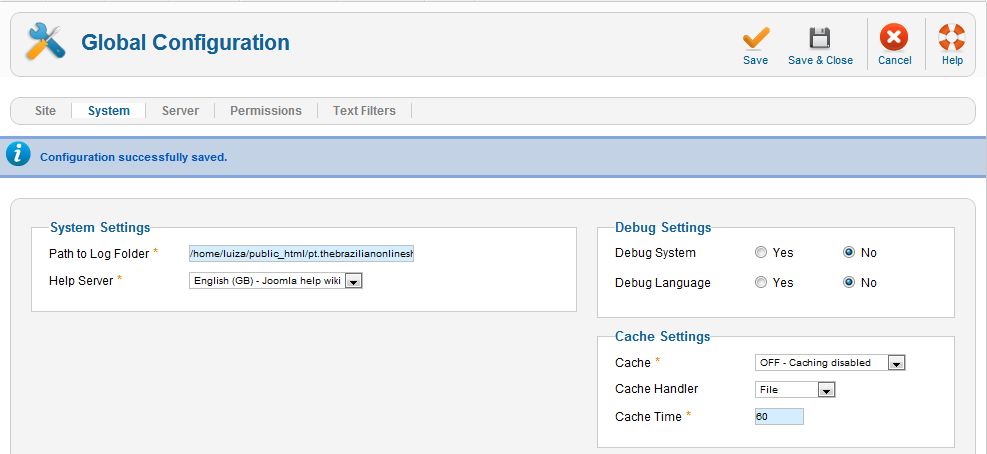This screenshot has width=987, height=454.
Task: Click the red Cancel icon
Action: 894,37
